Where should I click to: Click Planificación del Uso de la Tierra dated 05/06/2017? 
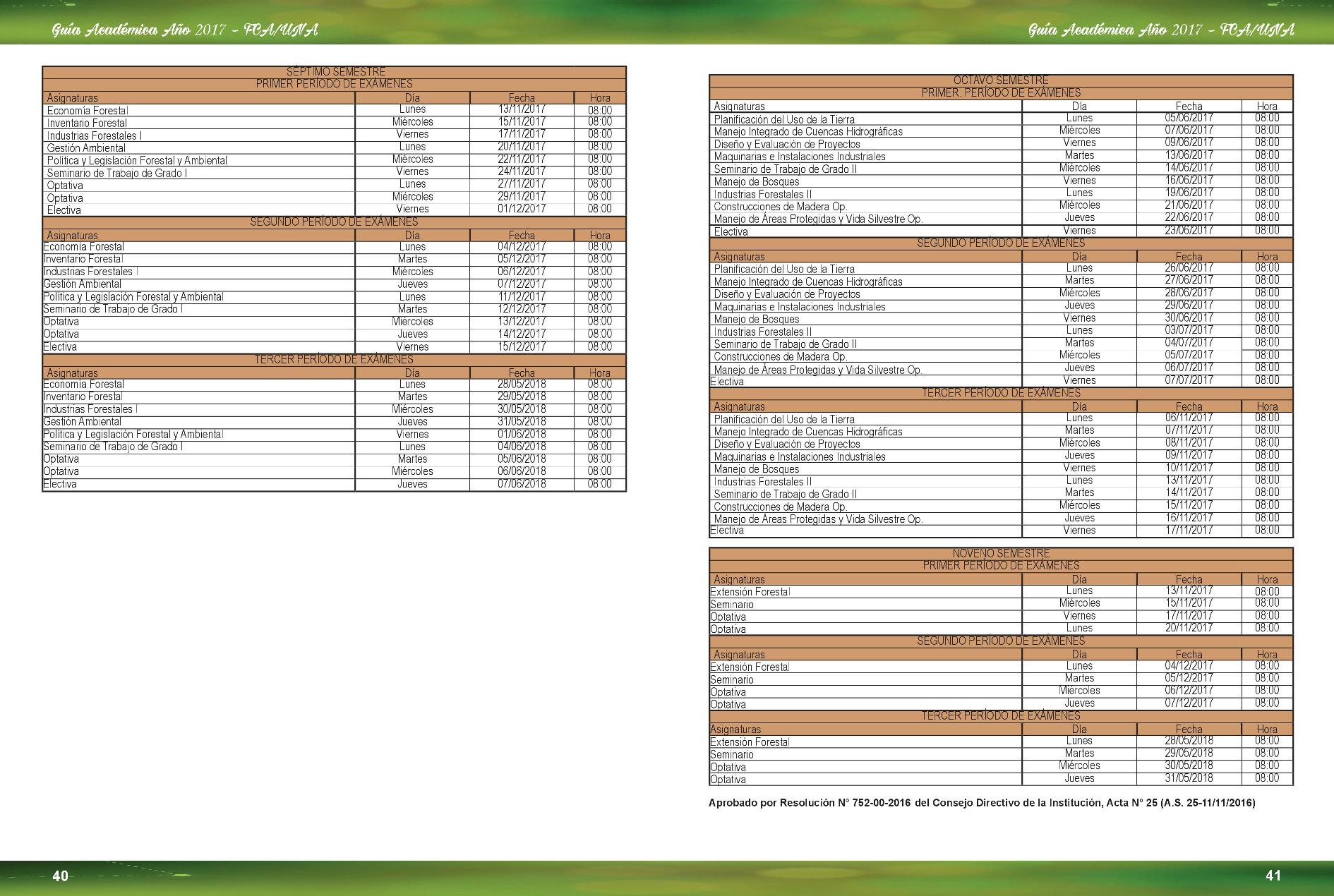click(784, 120)
